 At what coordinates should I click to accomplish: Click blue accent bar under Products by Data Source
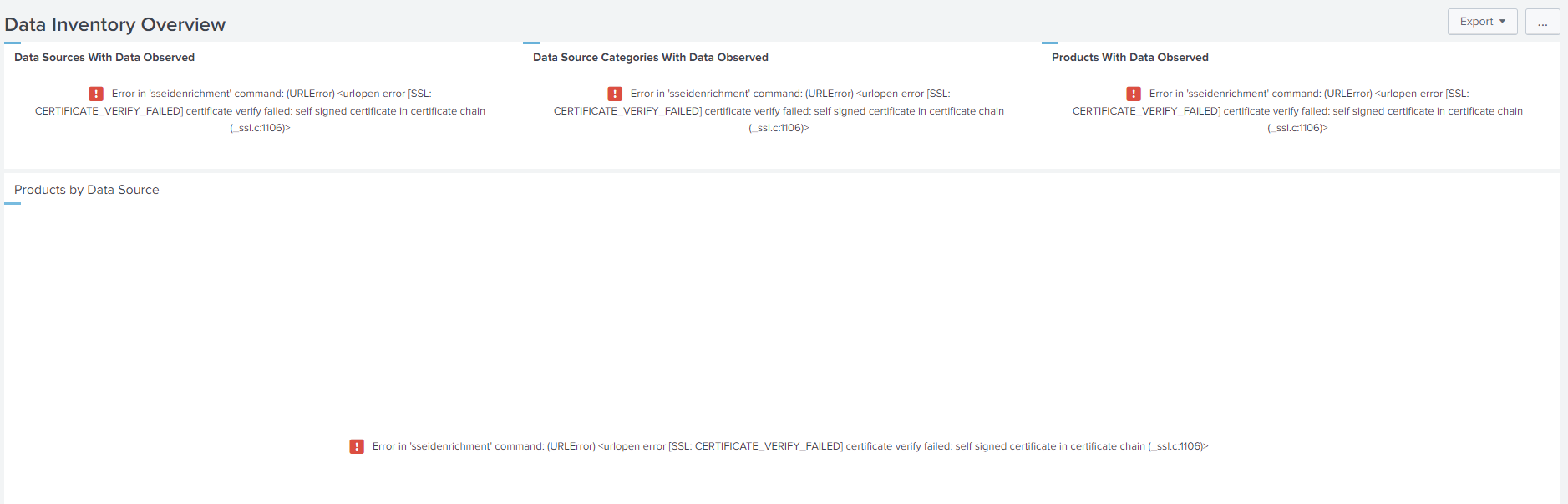click(13, 203)
